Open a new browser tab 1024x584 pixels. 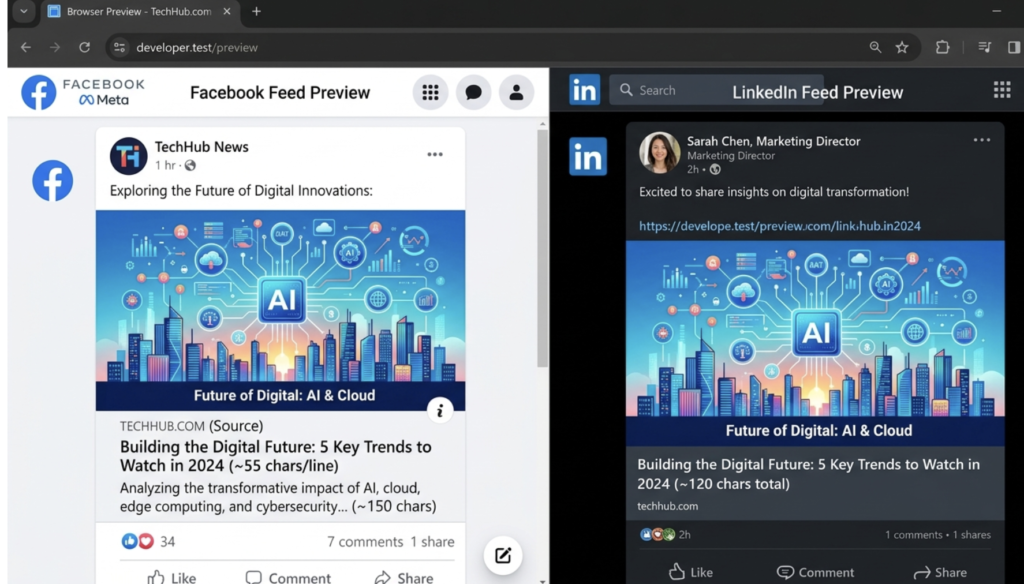point(257,11)
